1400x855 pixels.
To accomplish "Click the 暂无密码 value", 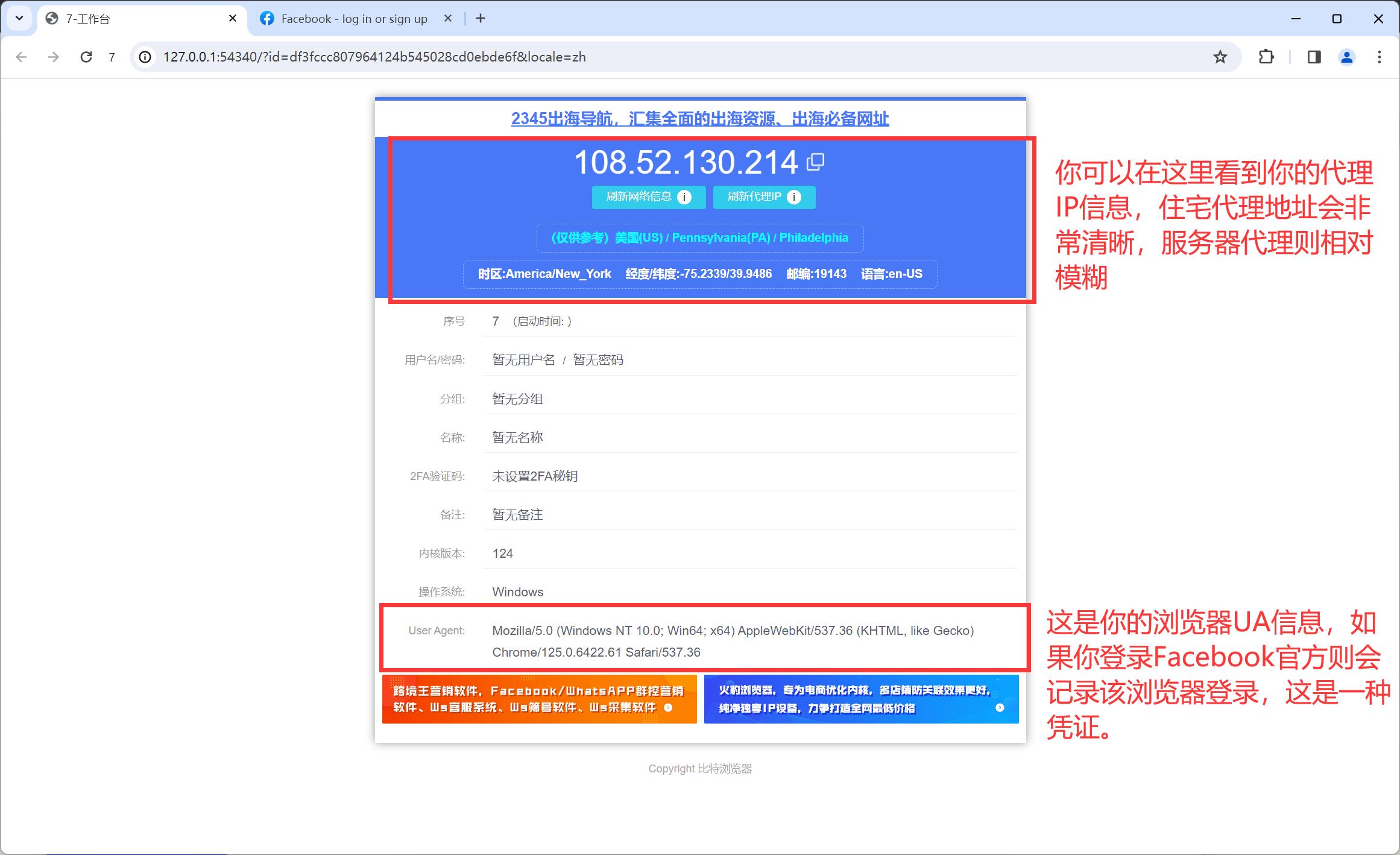I will pyautogui.click(x=598, y=360).
